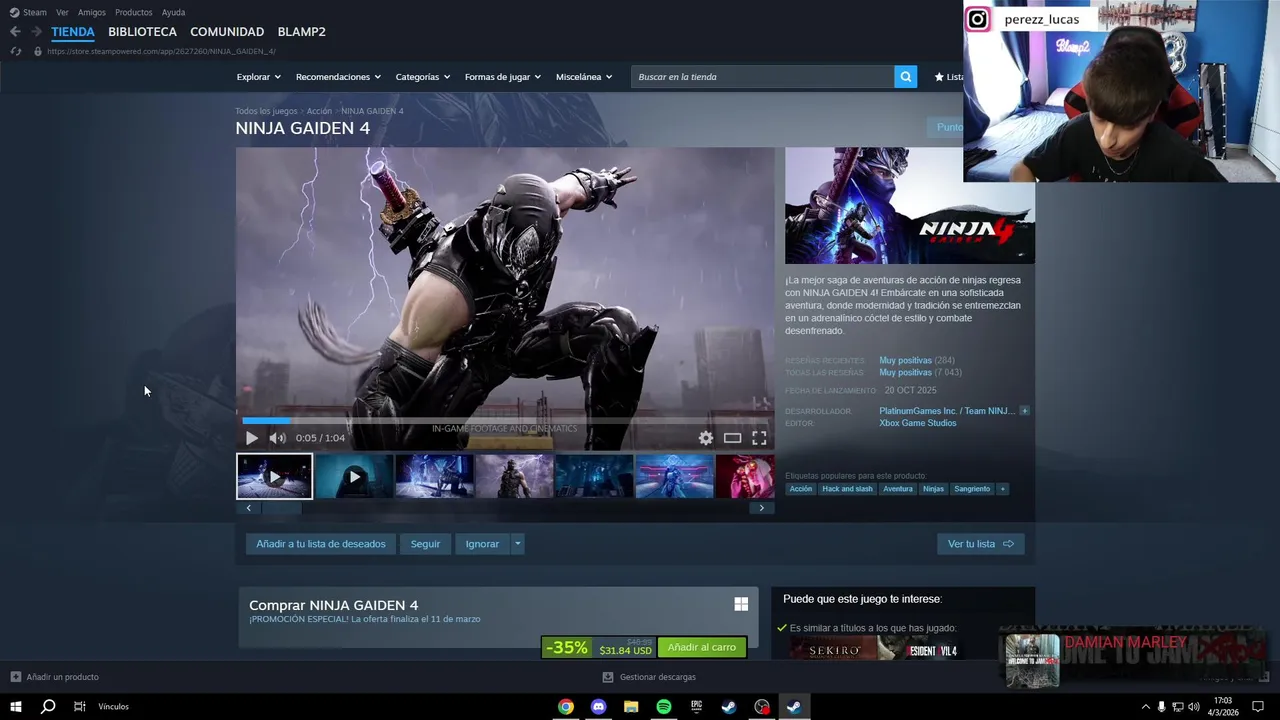This screenshot has height=720, width=1280.
Task: Select the fourth screenshot thumbnail with ninja standing
Action: [x=514, y=477]
